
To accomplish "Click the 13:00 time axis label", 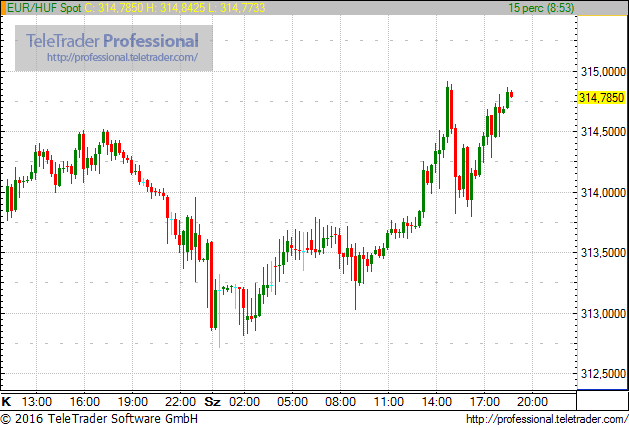I will [x=37, y=402].
